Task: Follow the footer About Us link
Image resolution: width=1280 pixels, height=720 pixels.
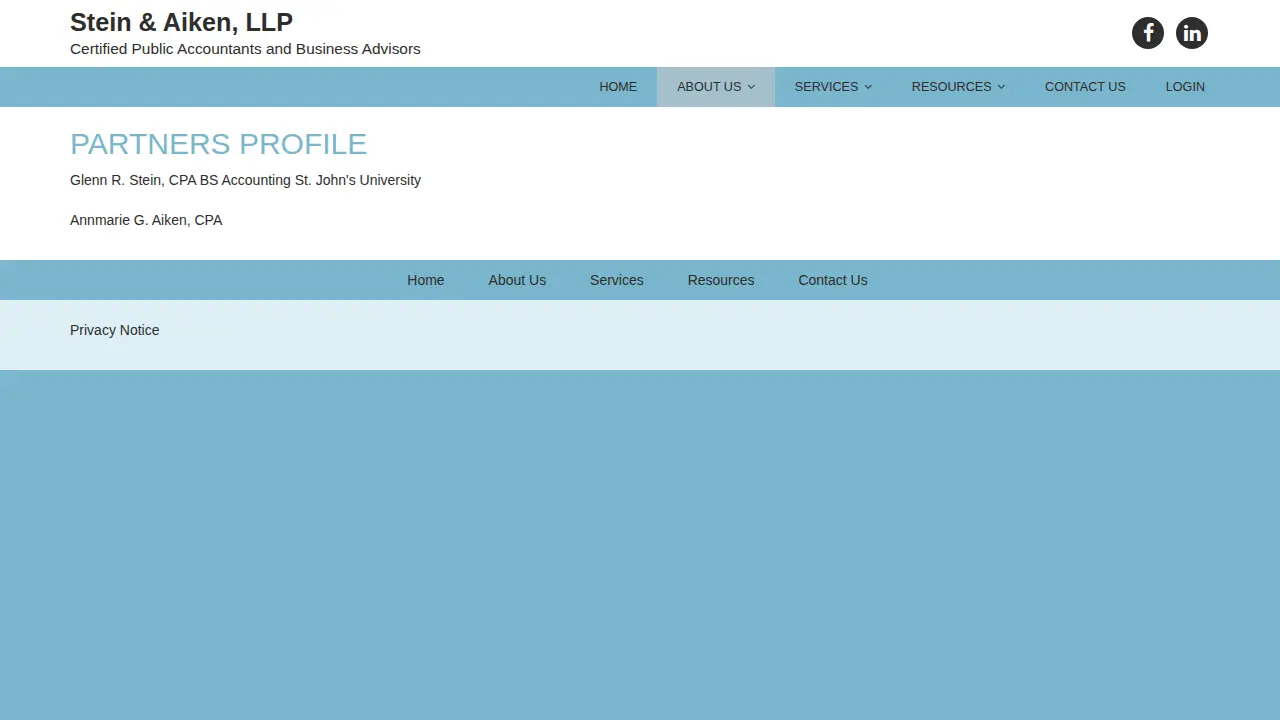Action: coord(517,280)
